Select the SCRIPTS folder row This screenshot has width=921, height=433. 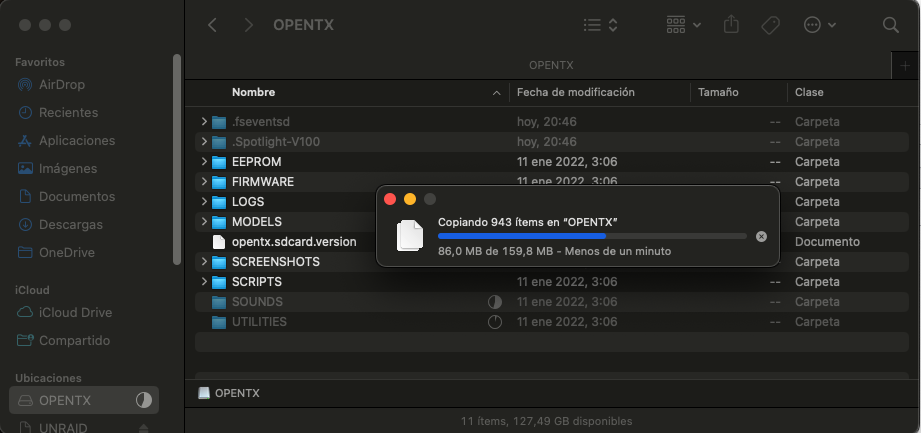point(552,281)
